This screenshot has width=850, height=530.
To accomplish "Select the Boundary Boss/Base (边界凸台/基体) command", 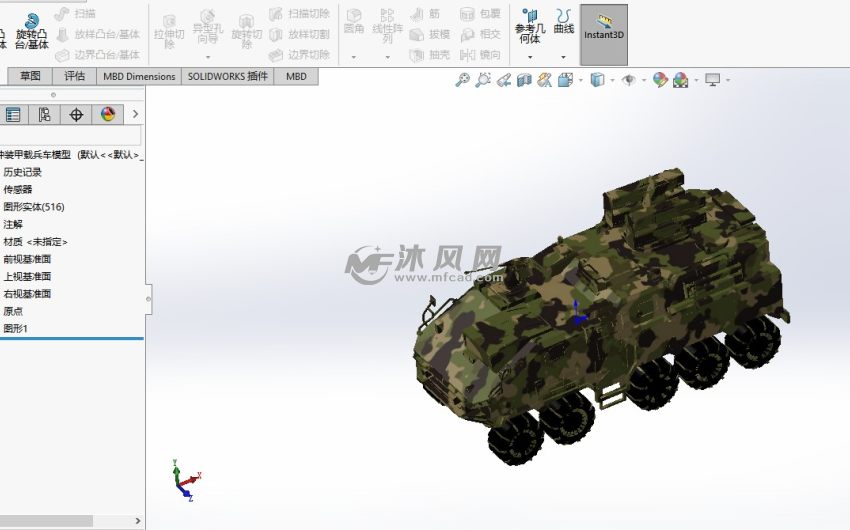I will point(98,55).
